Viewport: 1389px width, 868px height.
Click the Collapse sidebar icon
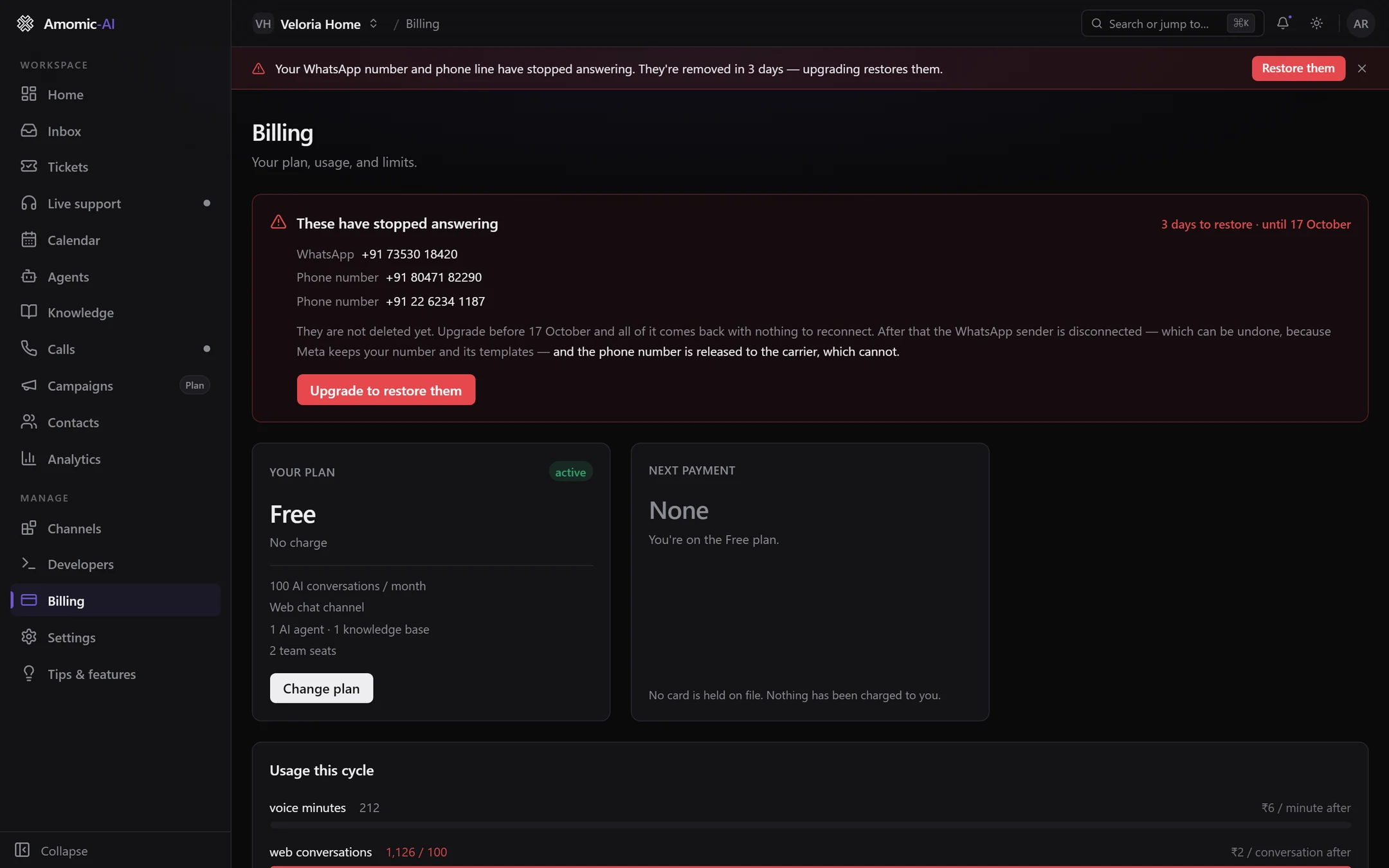coord(23,850)
